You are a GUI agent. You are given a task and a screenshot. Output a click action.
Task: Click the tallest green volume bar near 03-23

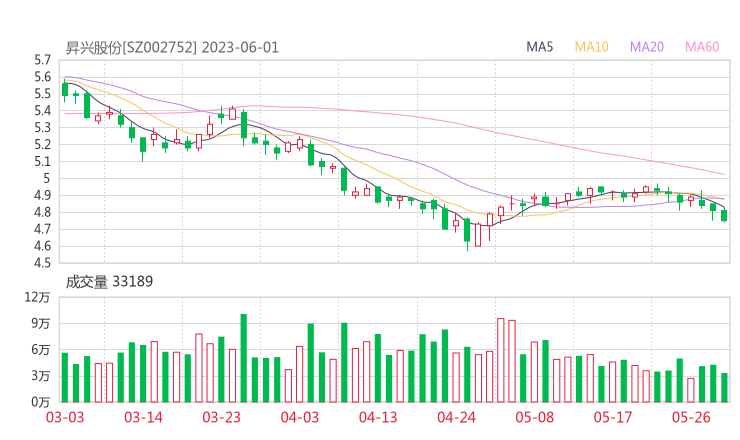pyautogui.click(x=244, y=358)
